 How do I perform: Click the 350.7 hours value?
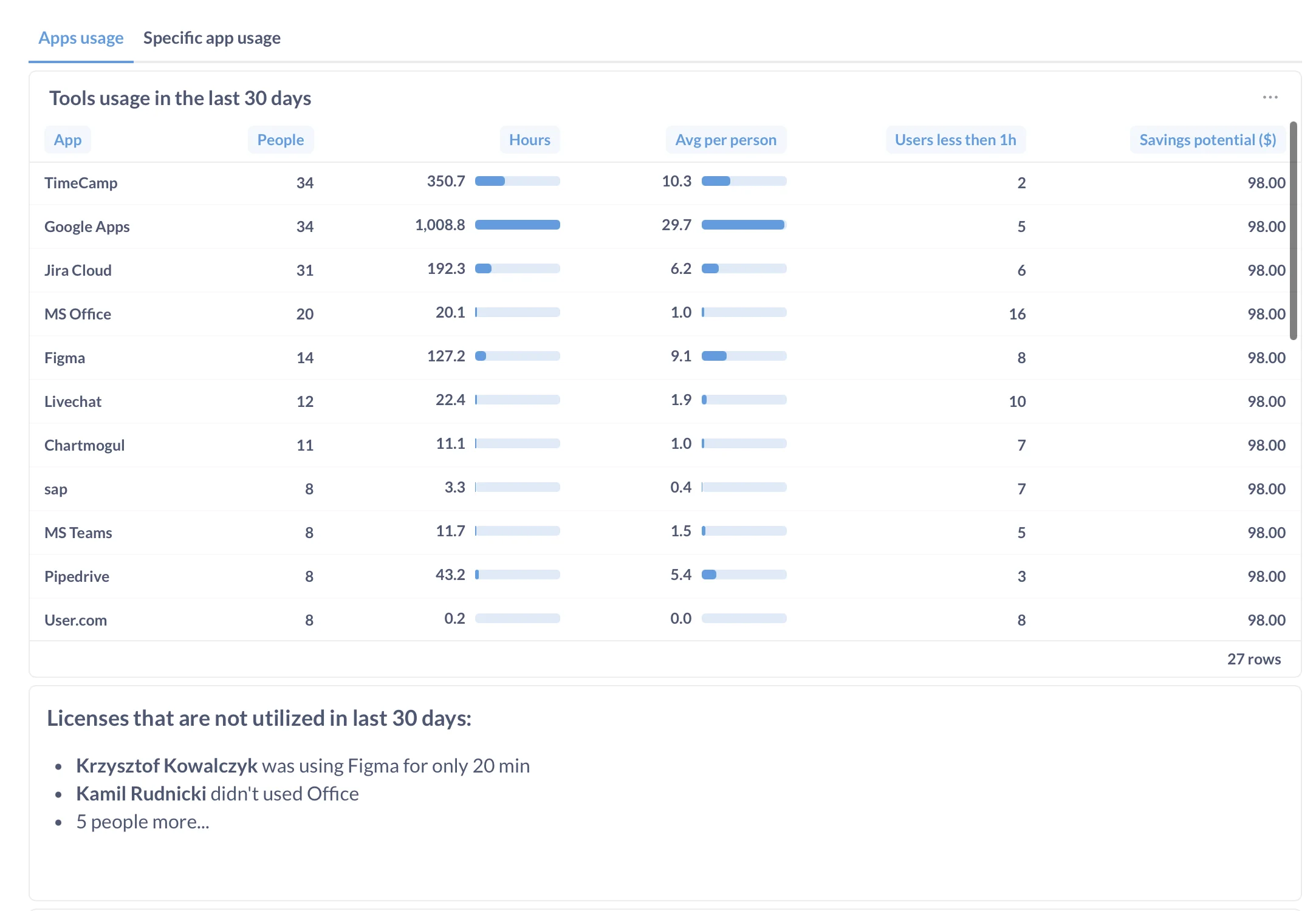pyautogui.click(x=446, y=181)
